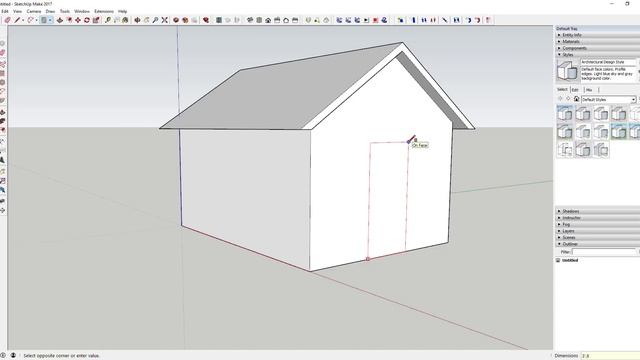Select the Move tool
The height and width of the screenshot is (360, 640).
tap(78, 20)
